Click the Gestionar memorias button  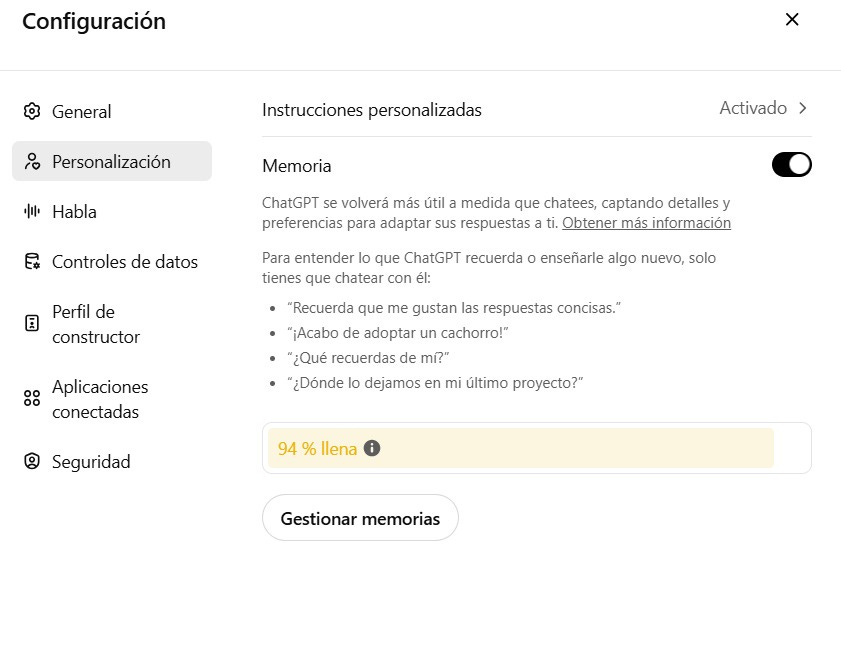pyautogui.click(x=360, y=518)
